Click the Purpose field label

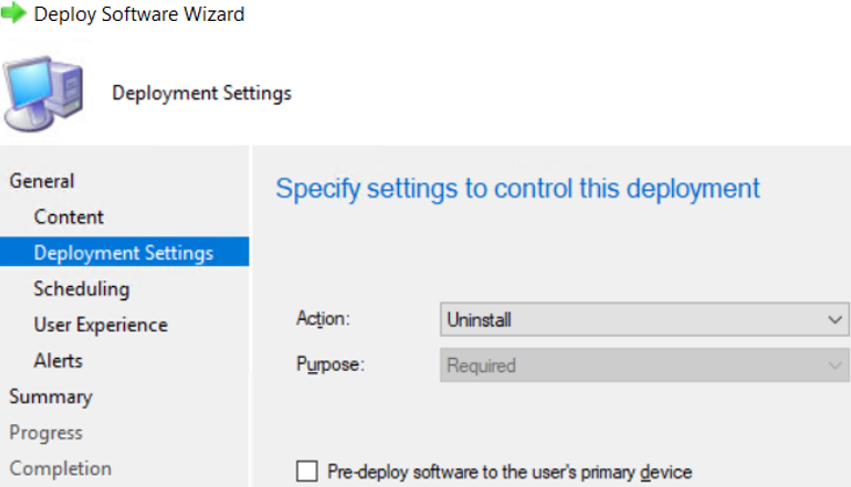tap(330, 364)
